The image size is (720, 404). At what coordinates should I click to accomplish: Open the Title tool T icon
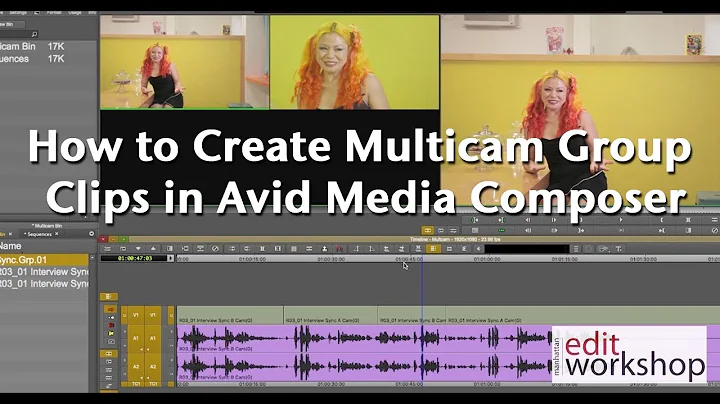(x=619, y=249)
